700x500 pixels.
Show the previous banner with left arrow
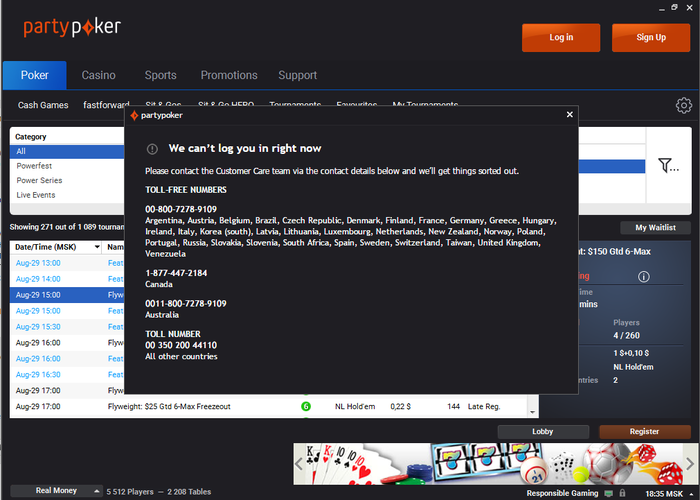[x=299, y=464]
